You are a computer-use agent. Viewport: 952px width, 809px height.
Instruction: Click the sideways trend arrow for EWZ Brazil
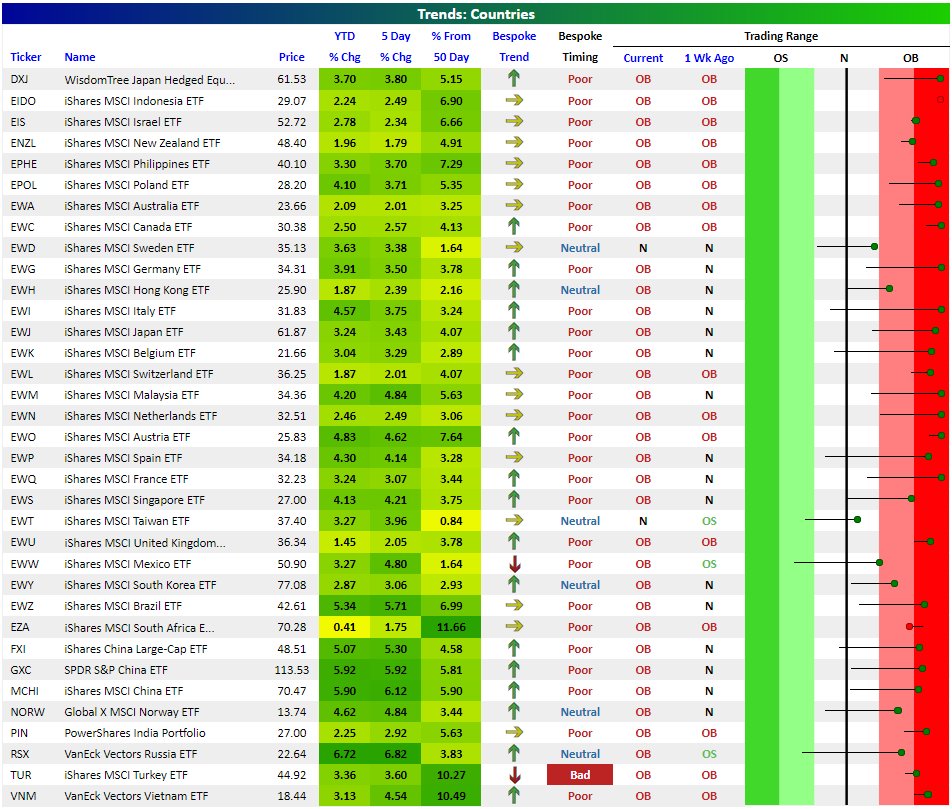(x=514, y=606)
